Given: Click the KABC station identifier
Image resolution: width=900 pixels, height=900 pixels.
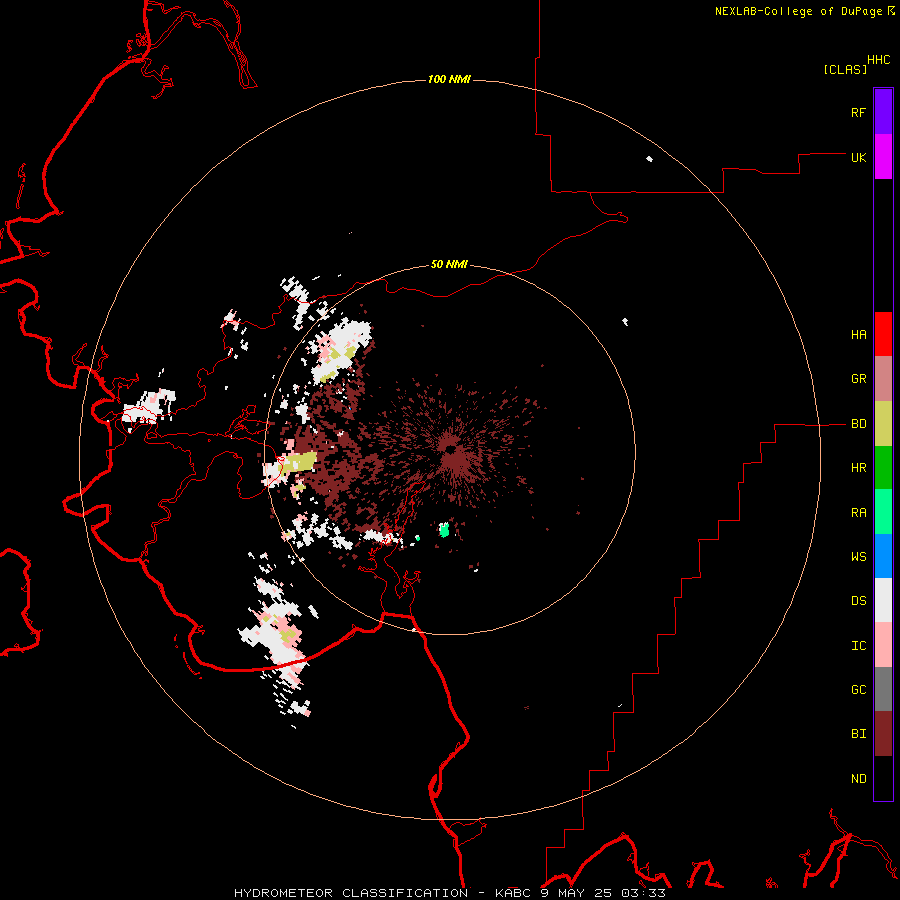Looking at the screenshot, I should [514, 893].
